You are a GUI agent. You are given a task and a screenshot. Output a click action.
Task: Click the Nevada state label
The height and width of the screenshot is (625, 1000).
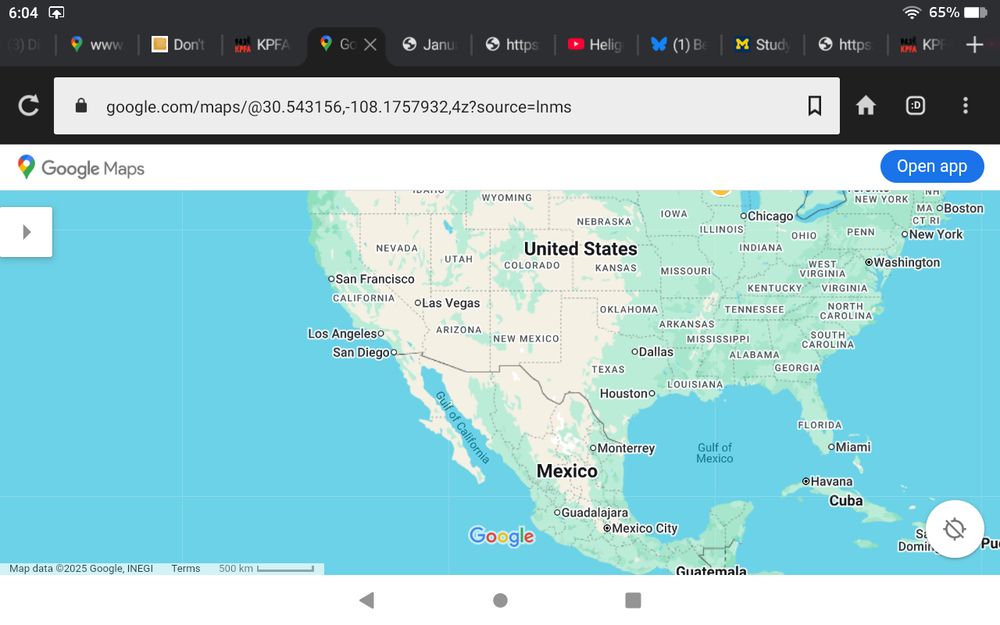coord(397,248)
